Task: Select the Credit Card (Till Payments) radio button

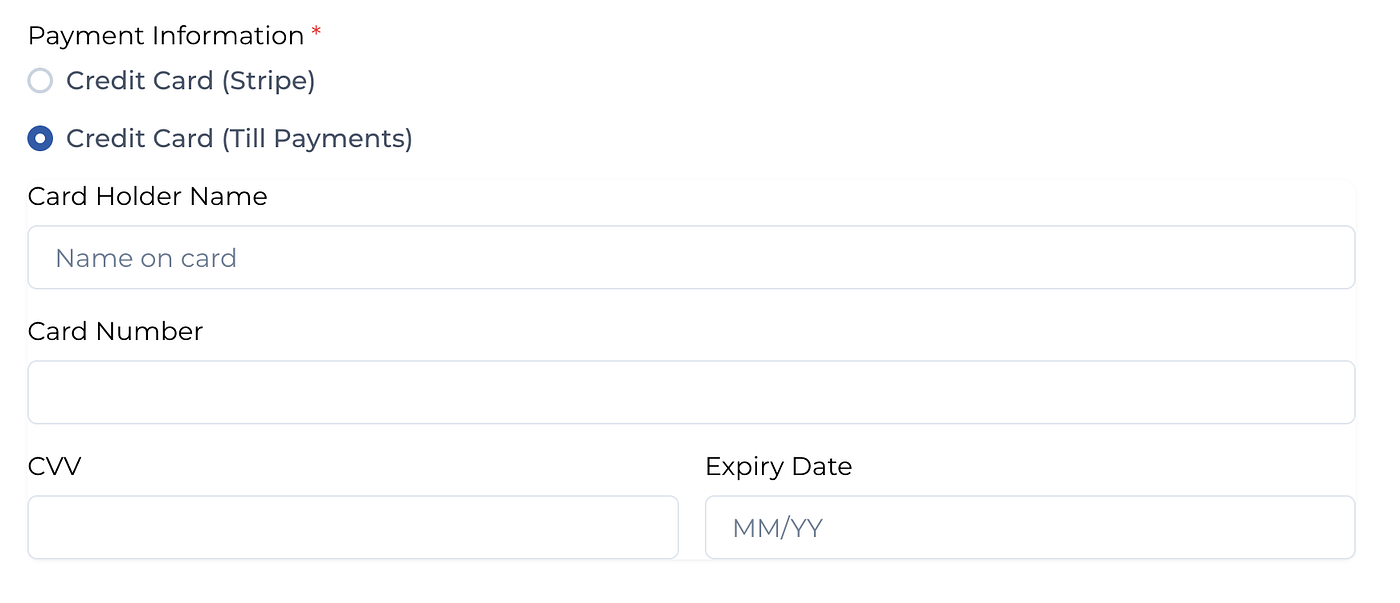Action: tap(40, 139)
